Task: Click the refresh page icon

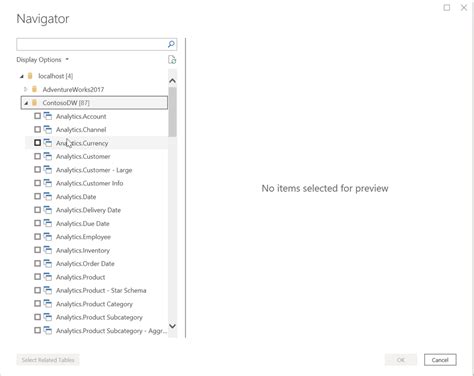Action: [x=172, y=60]
